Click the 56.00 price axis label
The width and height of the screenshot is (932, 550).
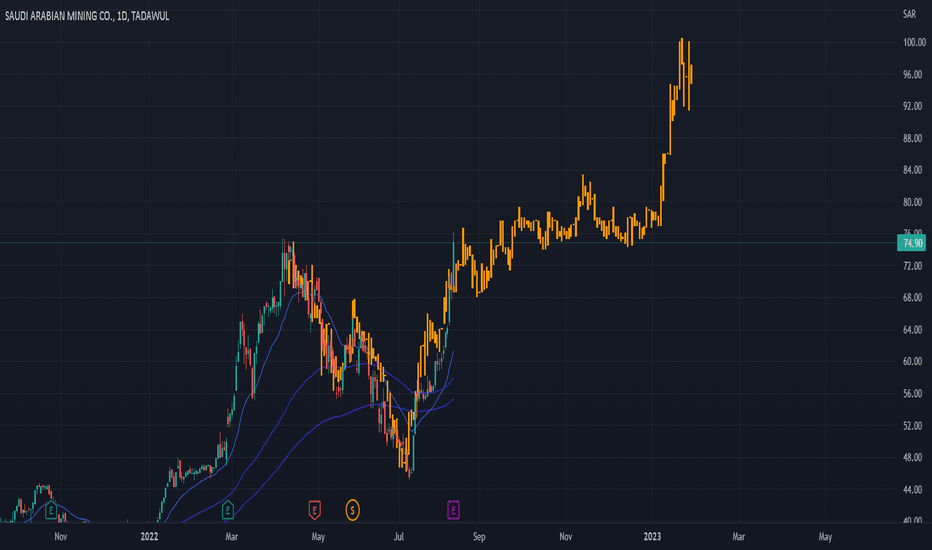point(914,394)
